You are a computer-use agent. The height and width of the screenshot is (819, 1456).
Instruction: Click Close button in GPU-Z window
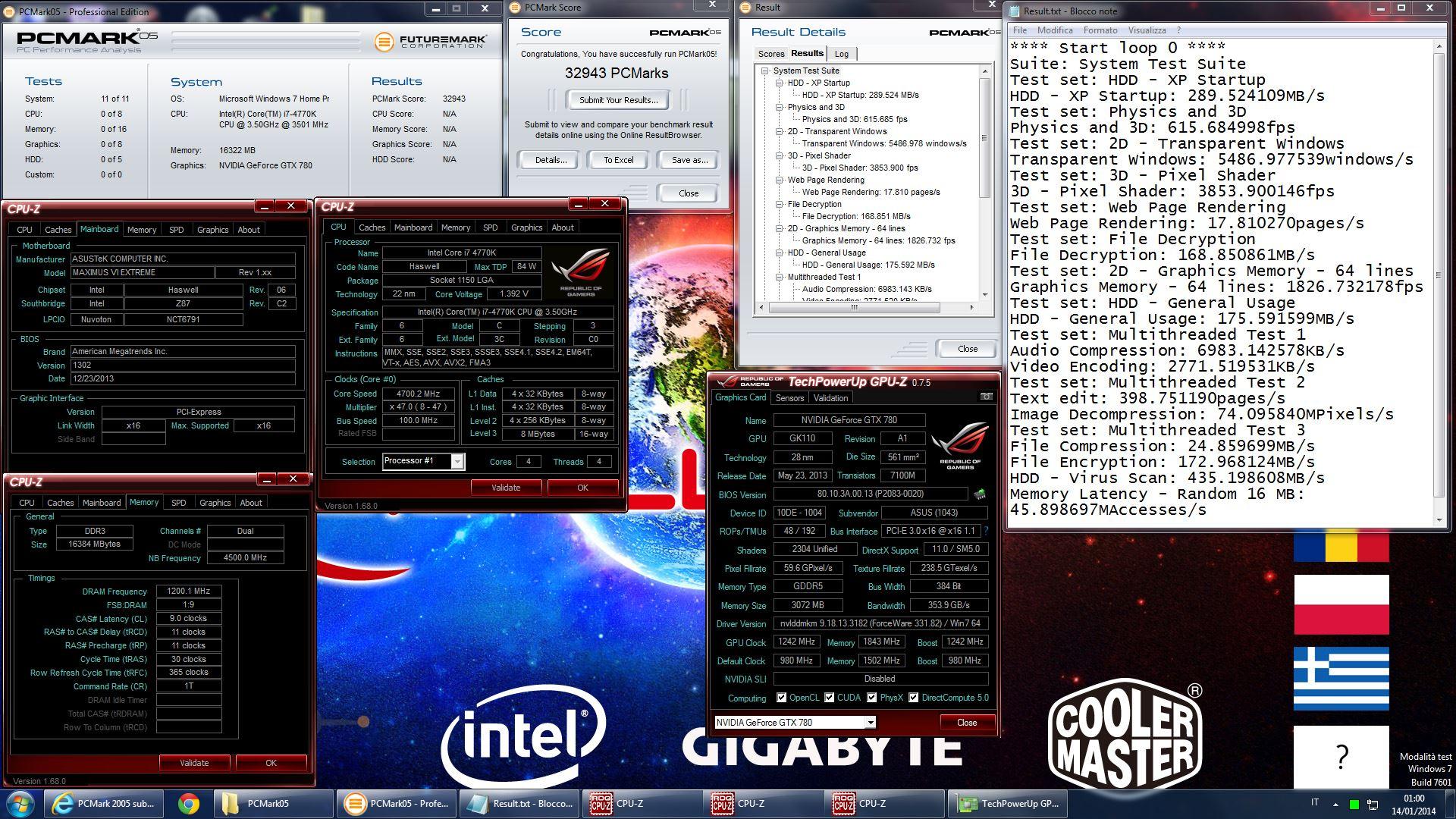point(967,723)
